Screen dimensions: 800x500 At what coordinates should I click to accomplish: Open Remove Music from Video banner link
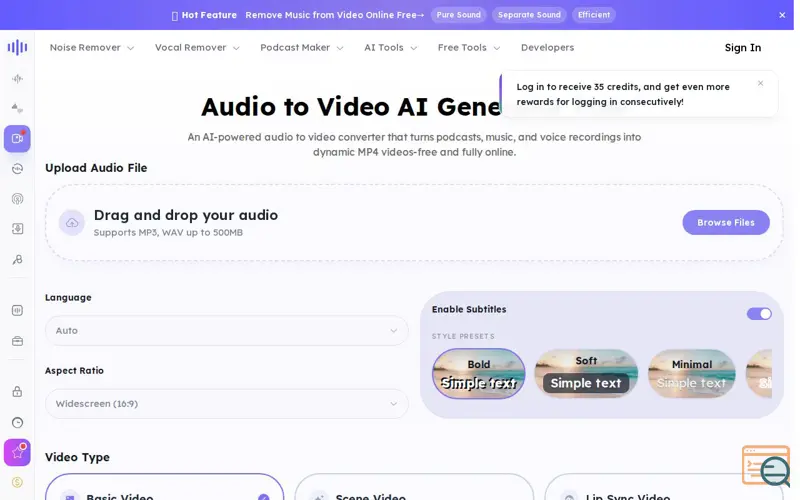[335, 15]
